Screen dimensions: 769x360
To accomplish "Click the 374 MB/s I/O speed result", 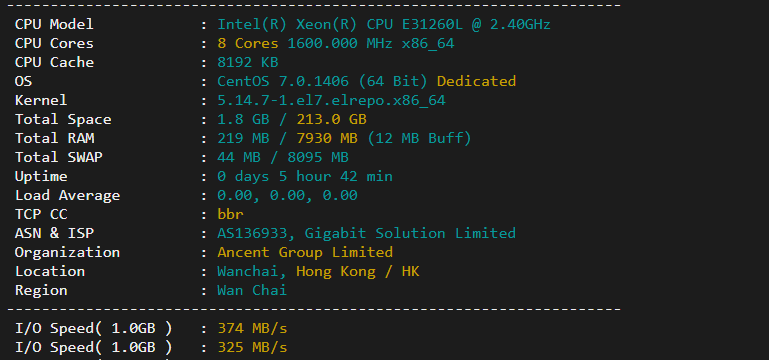I will coord(252,328).
